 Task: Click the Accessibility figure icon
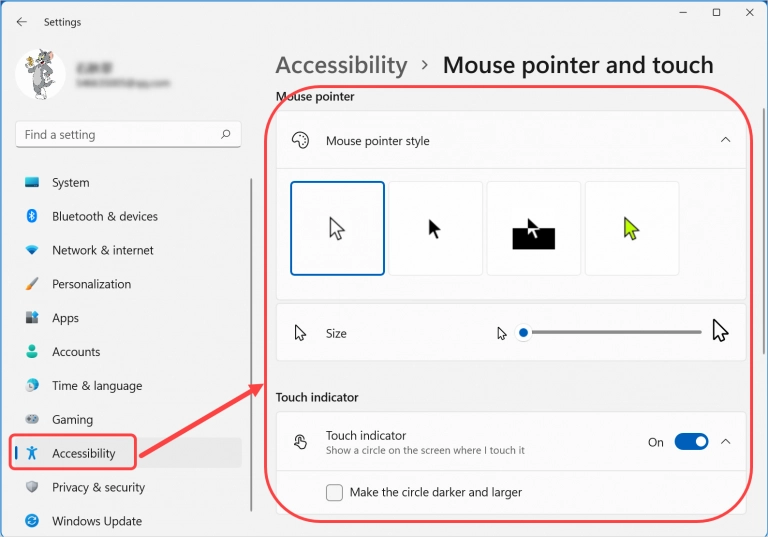point(32,453)
